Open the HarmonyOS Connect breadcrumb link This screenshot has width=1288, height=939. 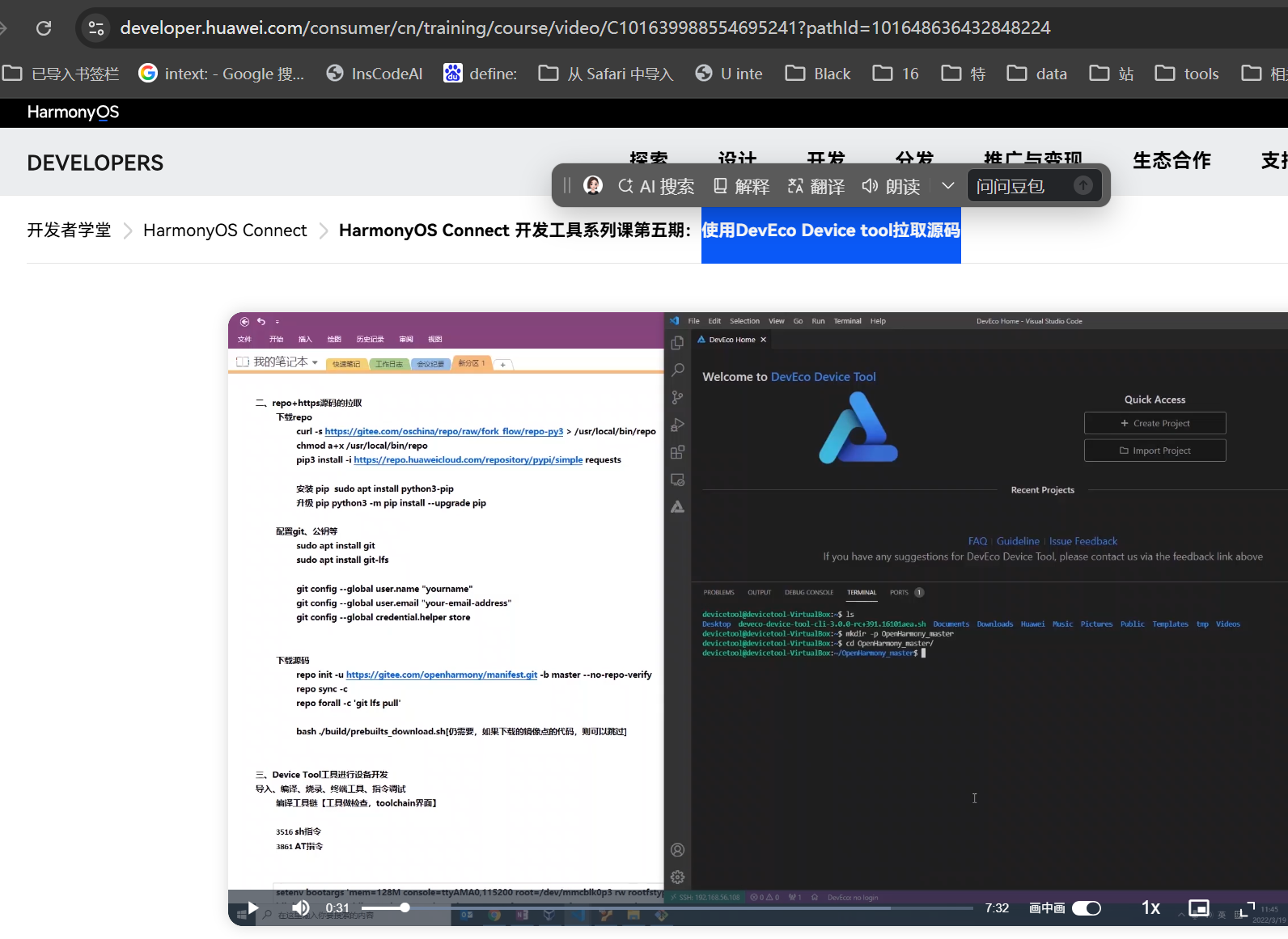click(x=225, y=231)
